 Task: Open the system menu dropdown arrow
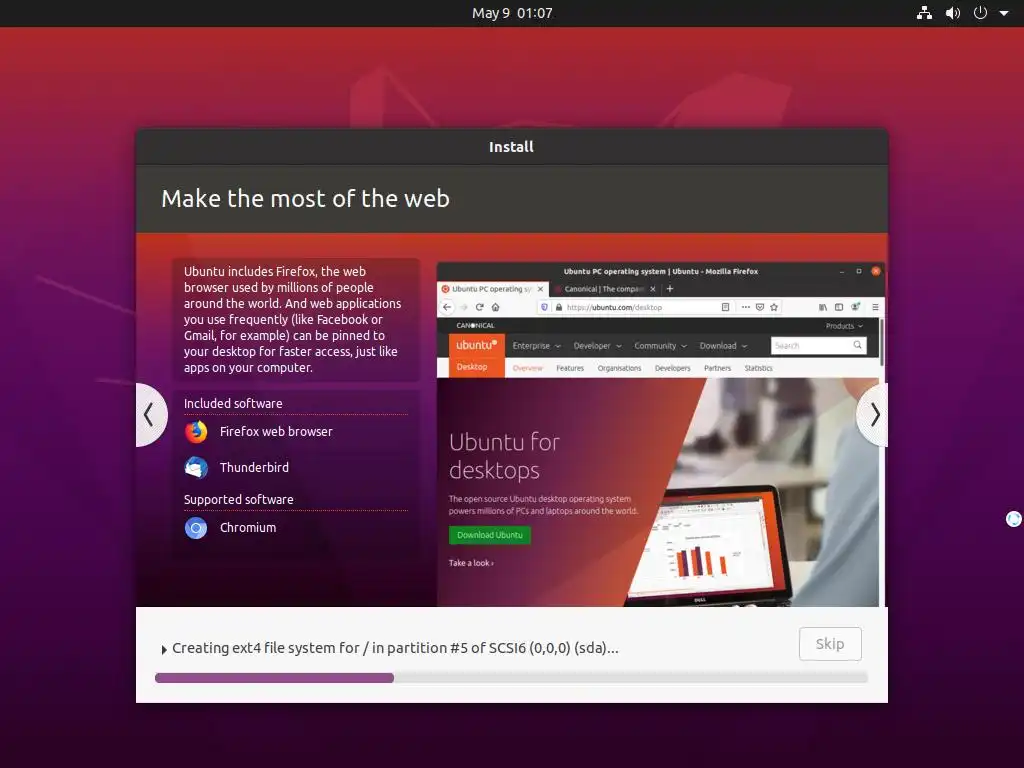click(x=1004, y=13)
